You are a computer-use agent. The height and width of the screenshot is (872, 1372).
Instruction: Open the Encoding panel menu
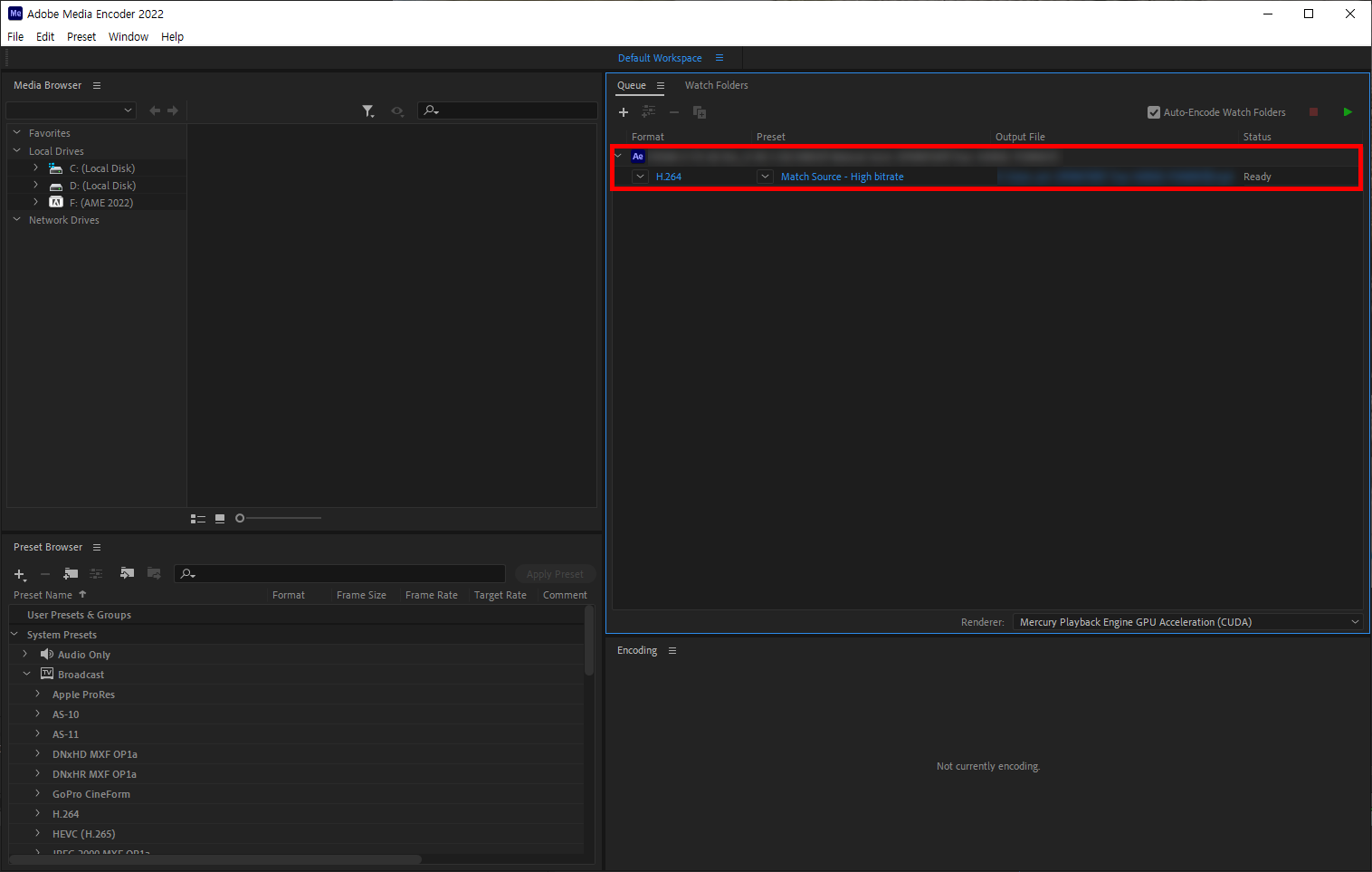(x=672, y=650)
